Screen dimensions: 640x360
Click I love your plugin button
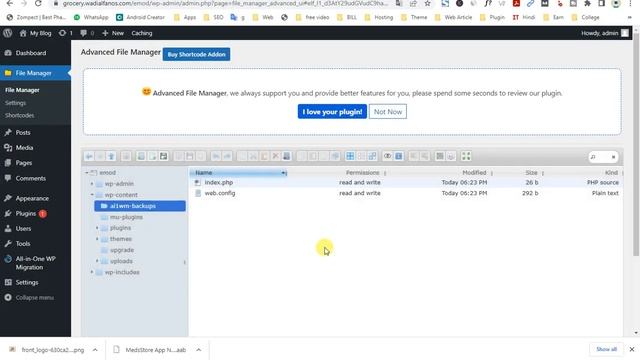pyautogui.click(x=332, y=111)
